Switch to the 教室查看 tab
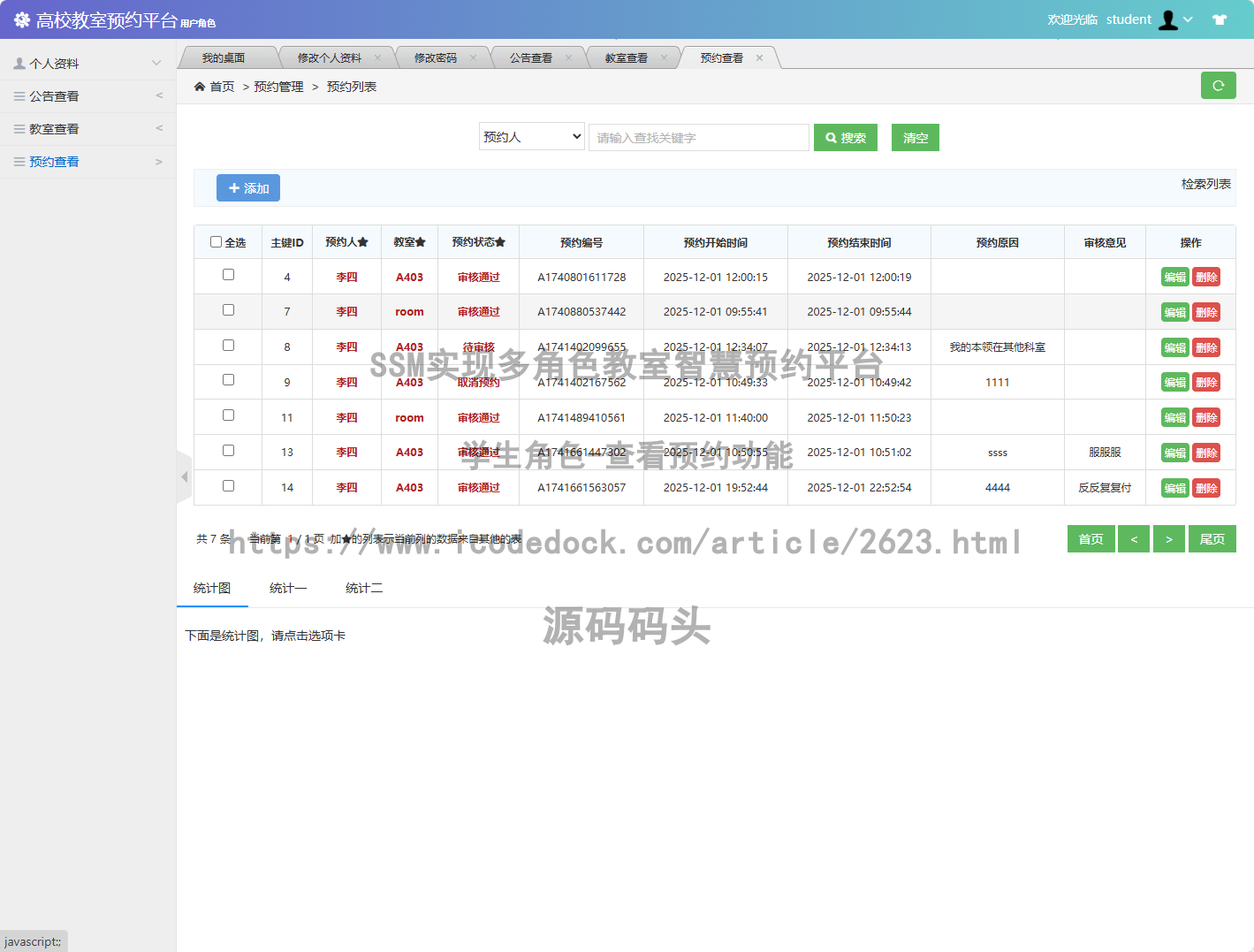Screen dimensions: 1254x952 (626, 58)
